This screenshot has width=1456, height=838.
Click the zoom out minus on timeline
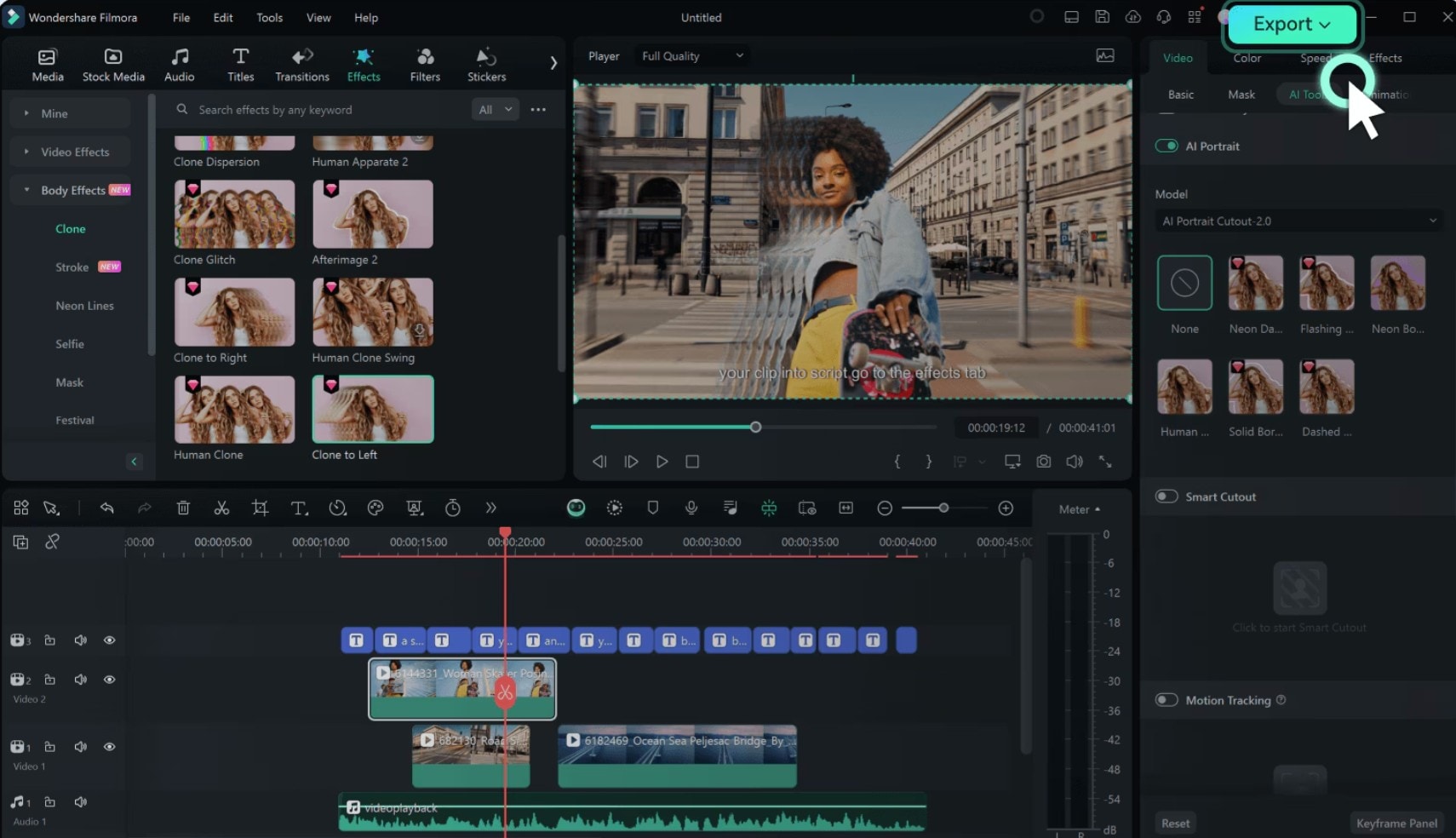885,508
